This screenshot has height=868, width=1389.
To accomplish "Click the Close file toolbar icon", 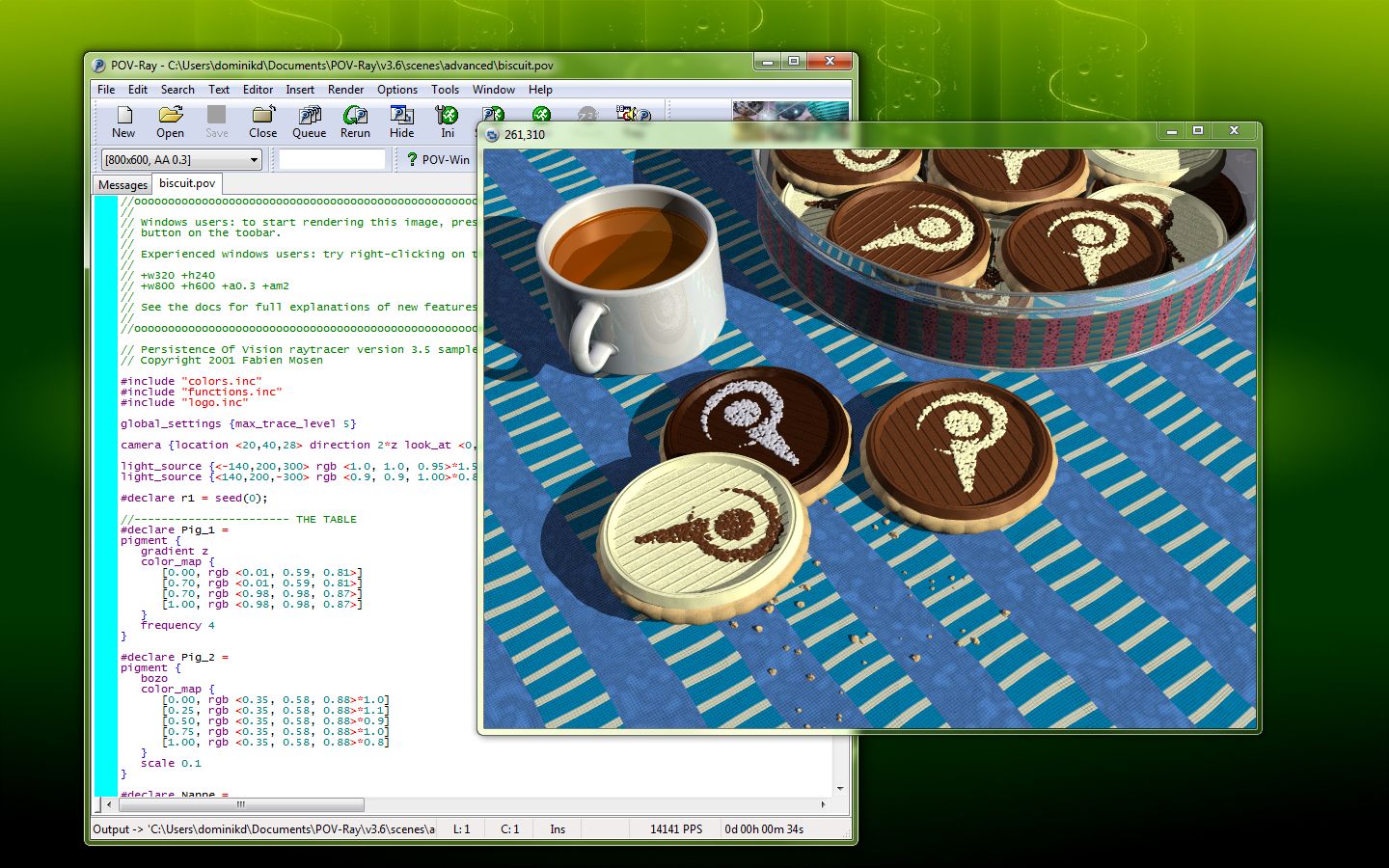I will click(262, 122).
